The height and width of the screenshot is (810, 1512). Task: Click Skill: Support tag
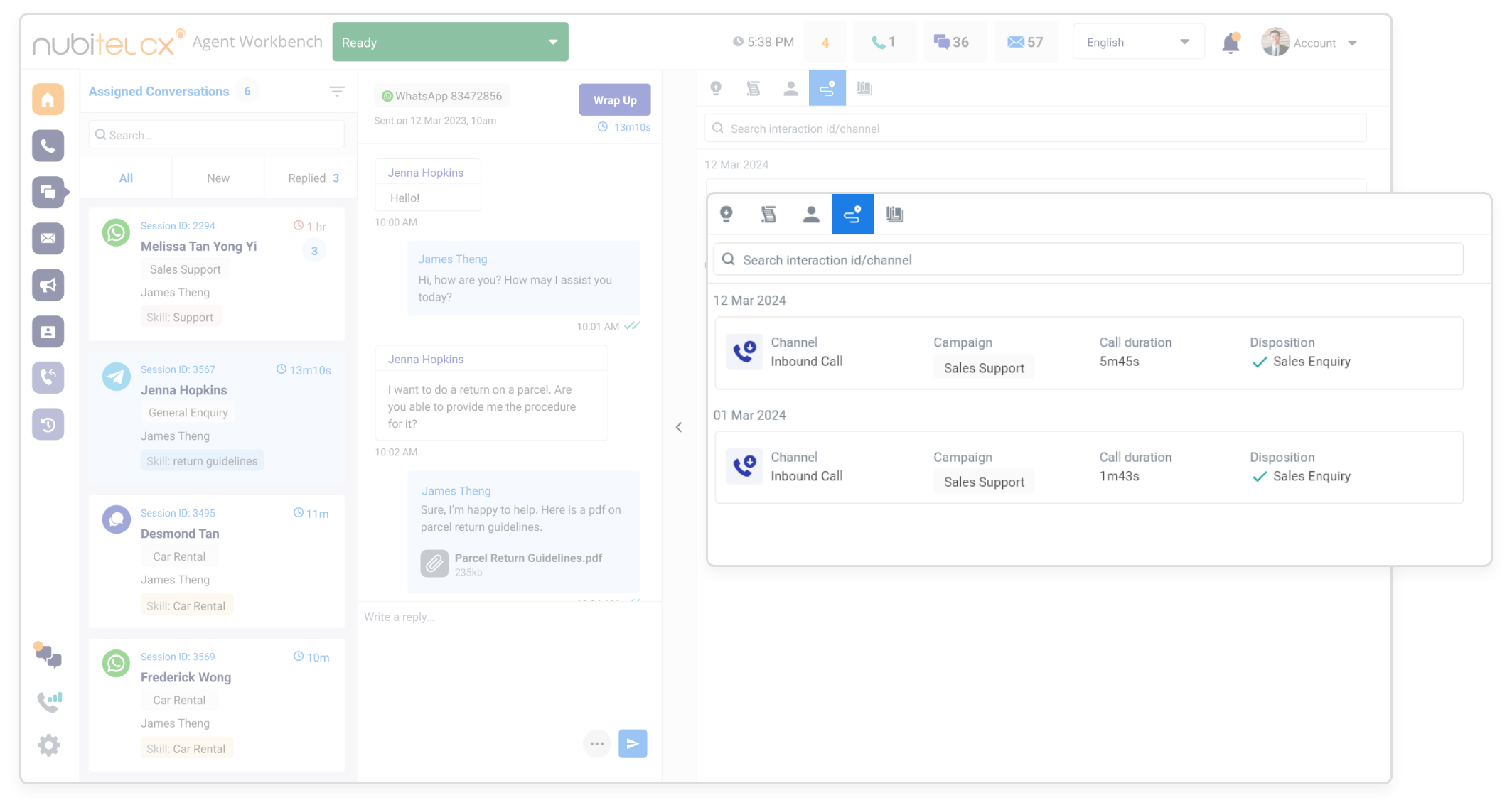click(180, 317)
